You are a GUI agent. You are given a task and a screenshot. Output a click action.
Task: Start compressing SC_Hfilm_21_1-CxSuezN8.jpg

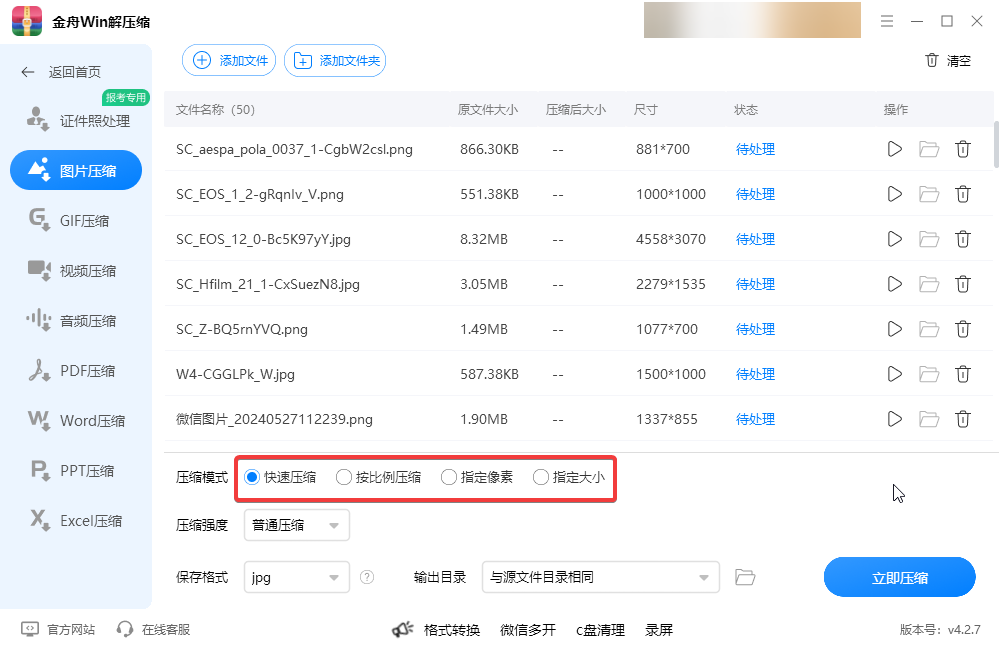tap(895, 284)
